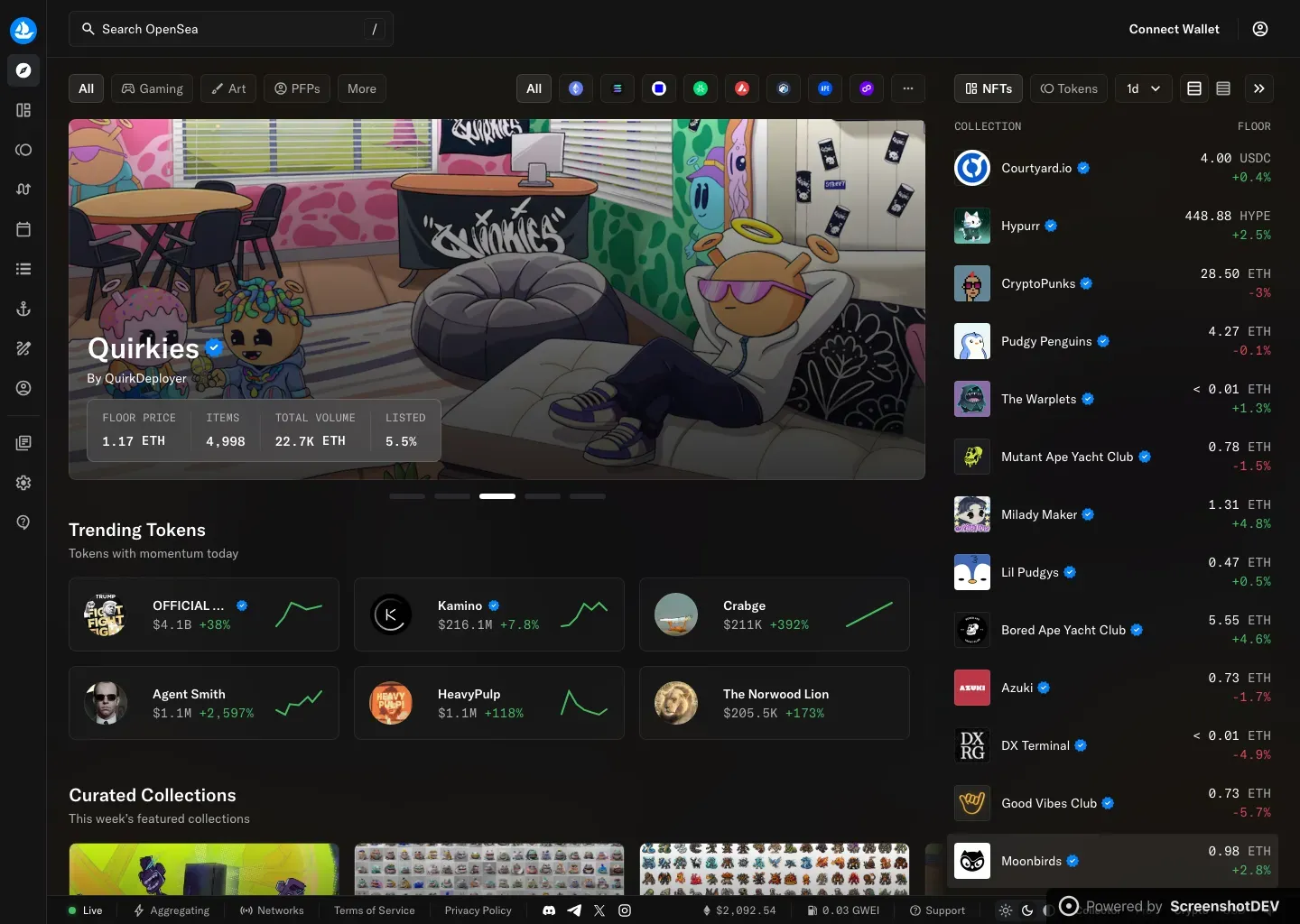Switch the right panel to NFTs
Screen dimensions: 1300x924
point(989,88)
